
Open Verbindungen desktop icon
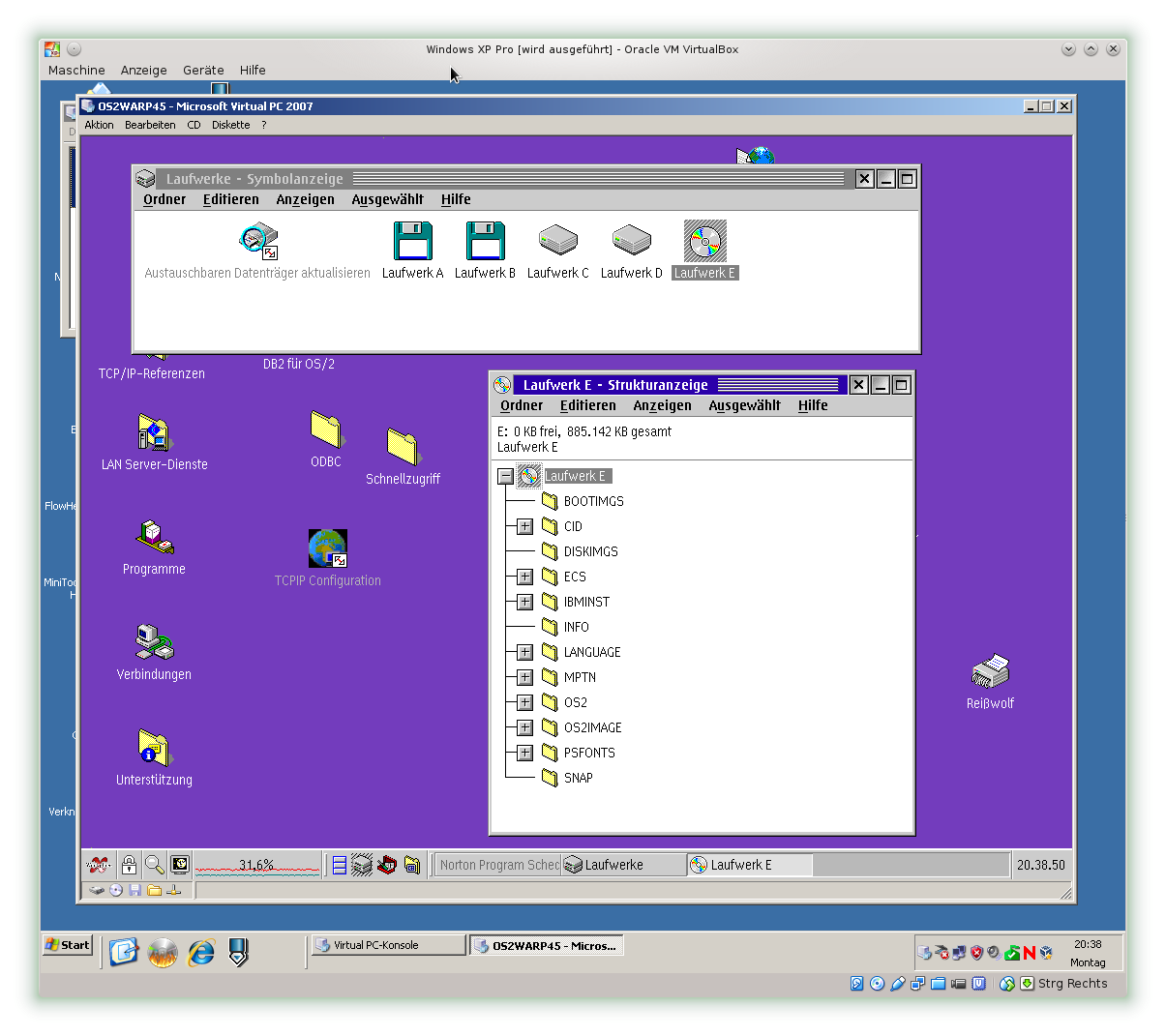[x=154, y=642]
